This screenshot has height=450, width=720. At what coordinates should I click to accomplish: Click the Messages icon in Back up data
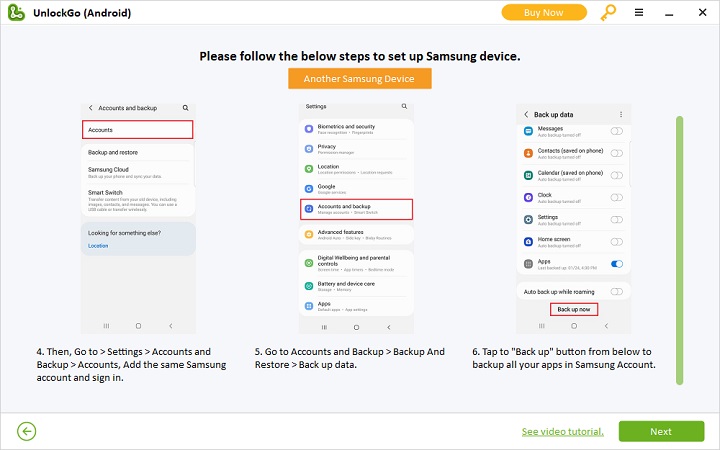click(x=528, y=131)
